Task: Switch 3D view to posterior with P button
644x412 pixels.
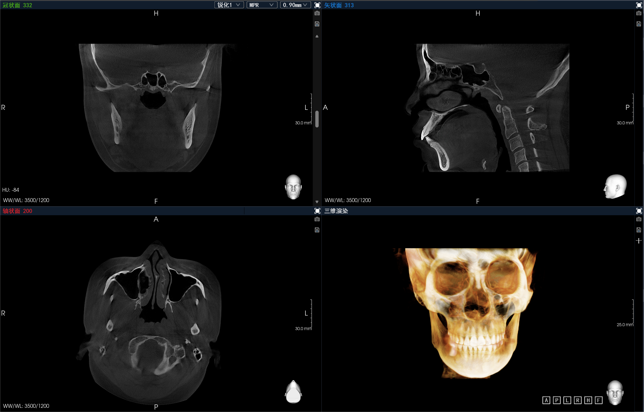Action: (555, 400)
